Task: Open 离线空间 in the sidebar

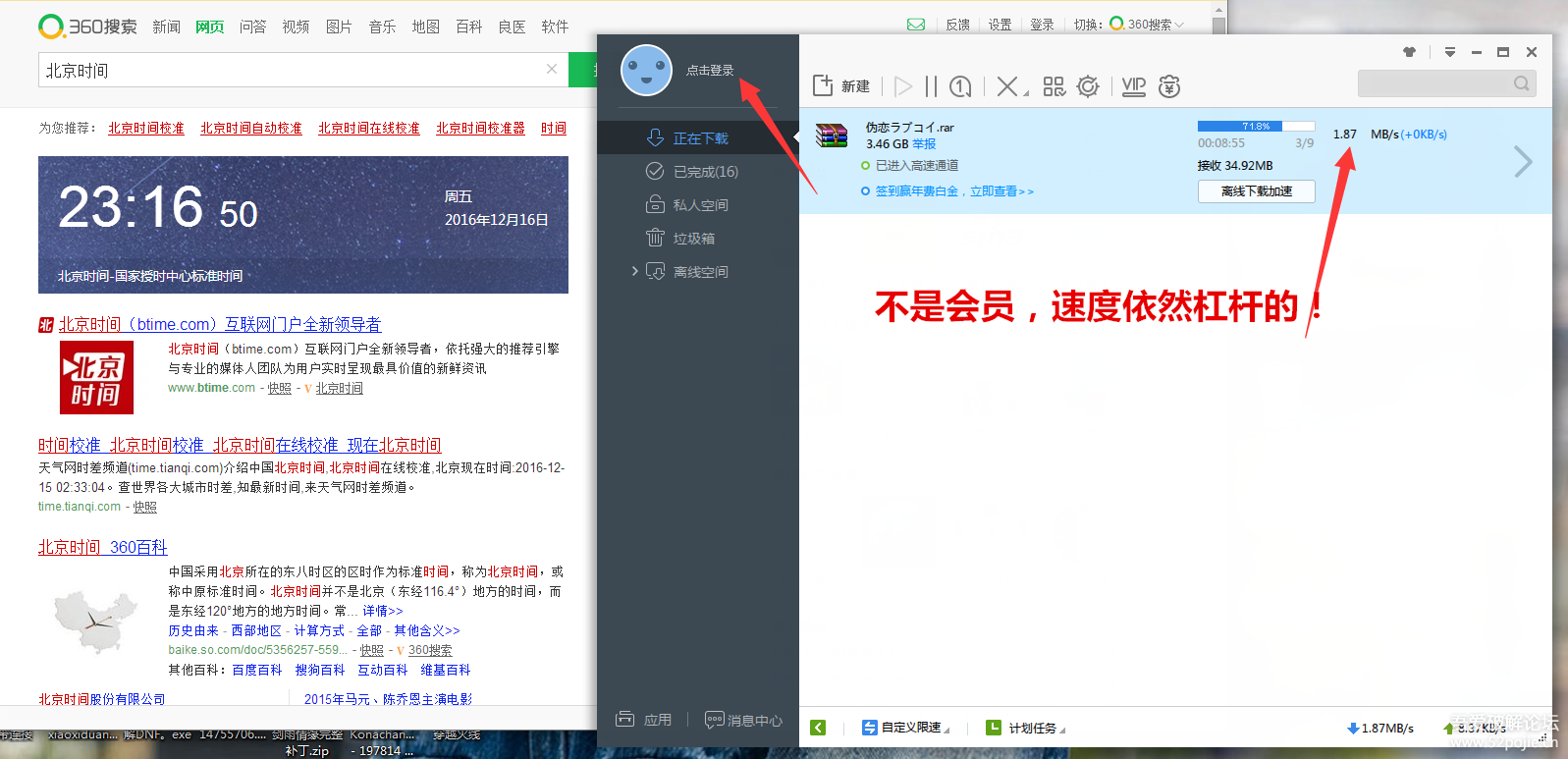Action: [698, 272]
